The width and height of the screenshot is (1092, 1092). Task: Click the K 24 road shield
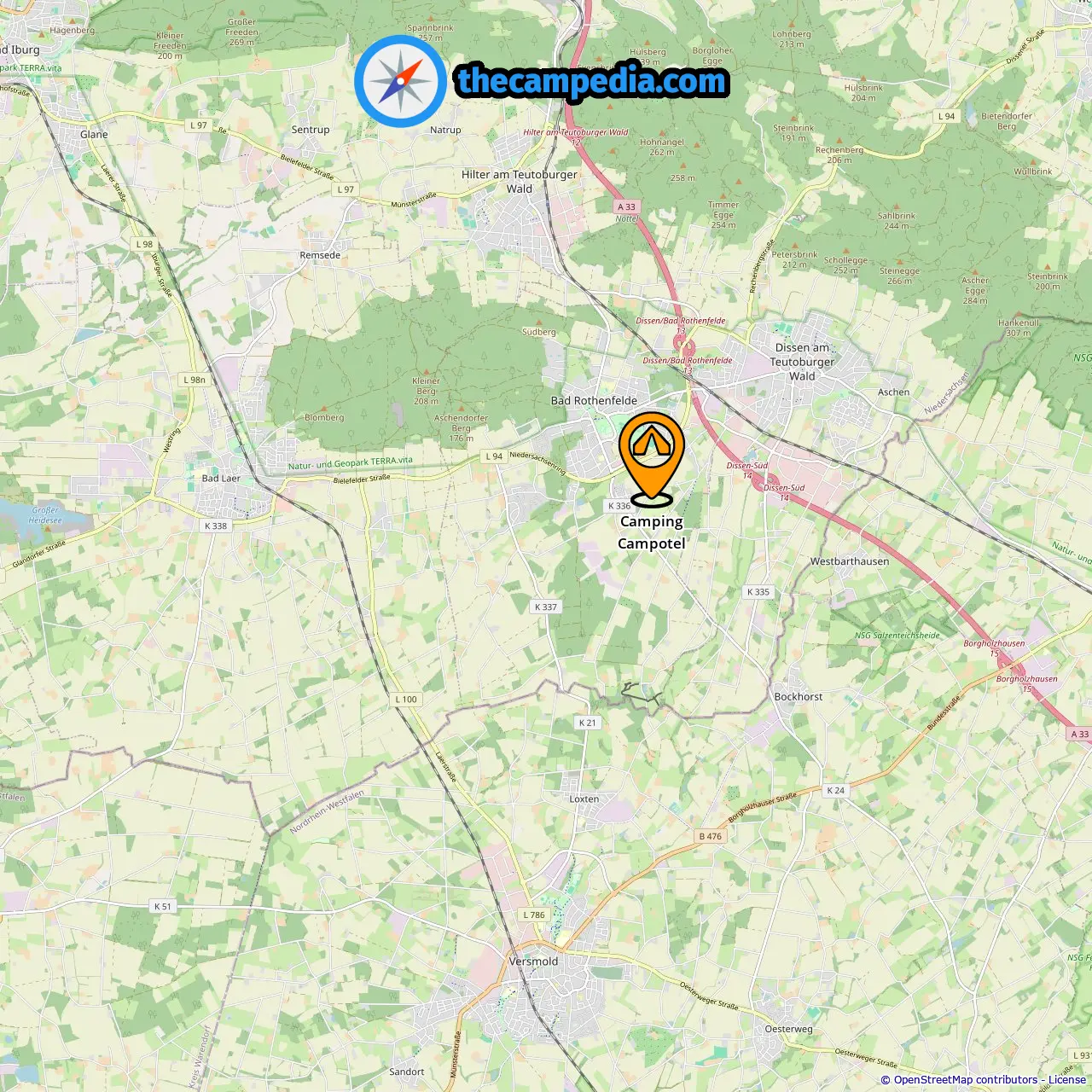pos(836,790)
